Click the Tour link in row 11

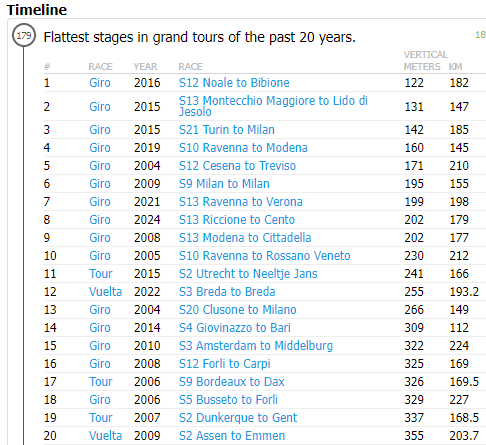click(x=101, y=274)
